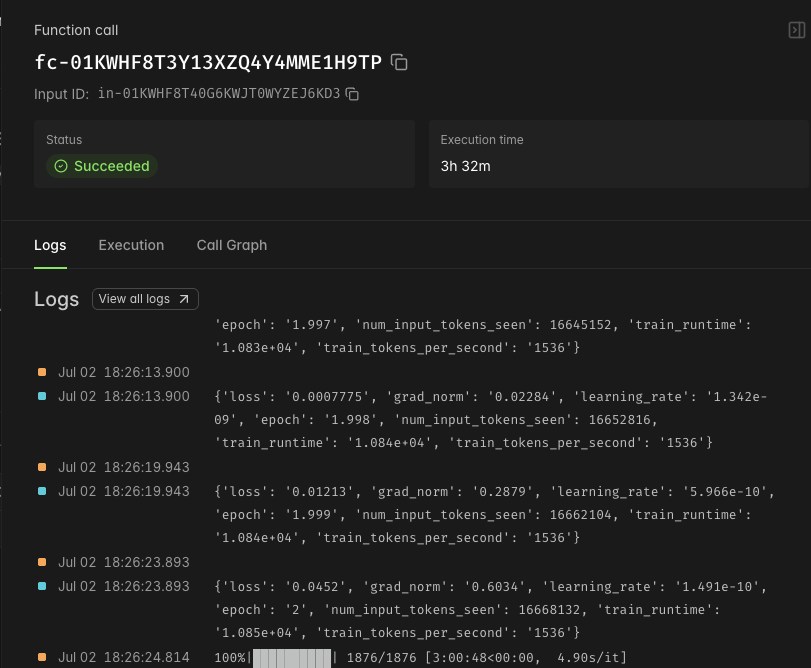Viewport: 811px width, 668px height.
Task: Click orange marker at 18:26:13.900 log
Action: point(42,372)
